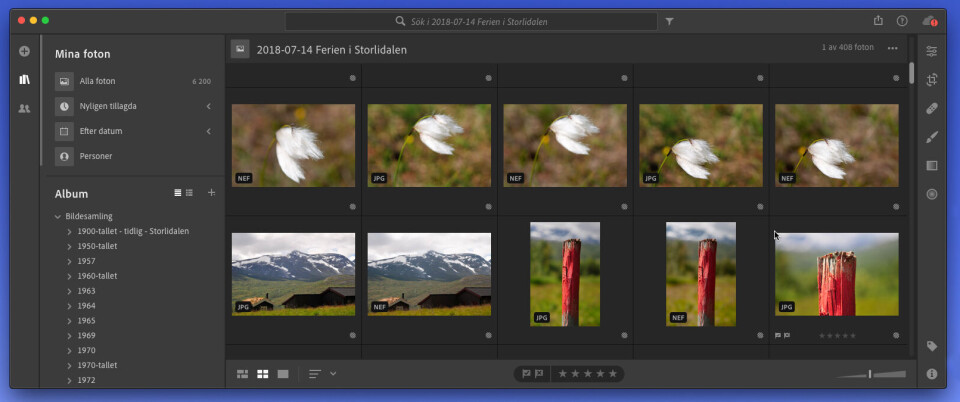This screenshot has width=960, height=402.
Task: Collapse the Bildesamling folder
Action: point(58,217)
